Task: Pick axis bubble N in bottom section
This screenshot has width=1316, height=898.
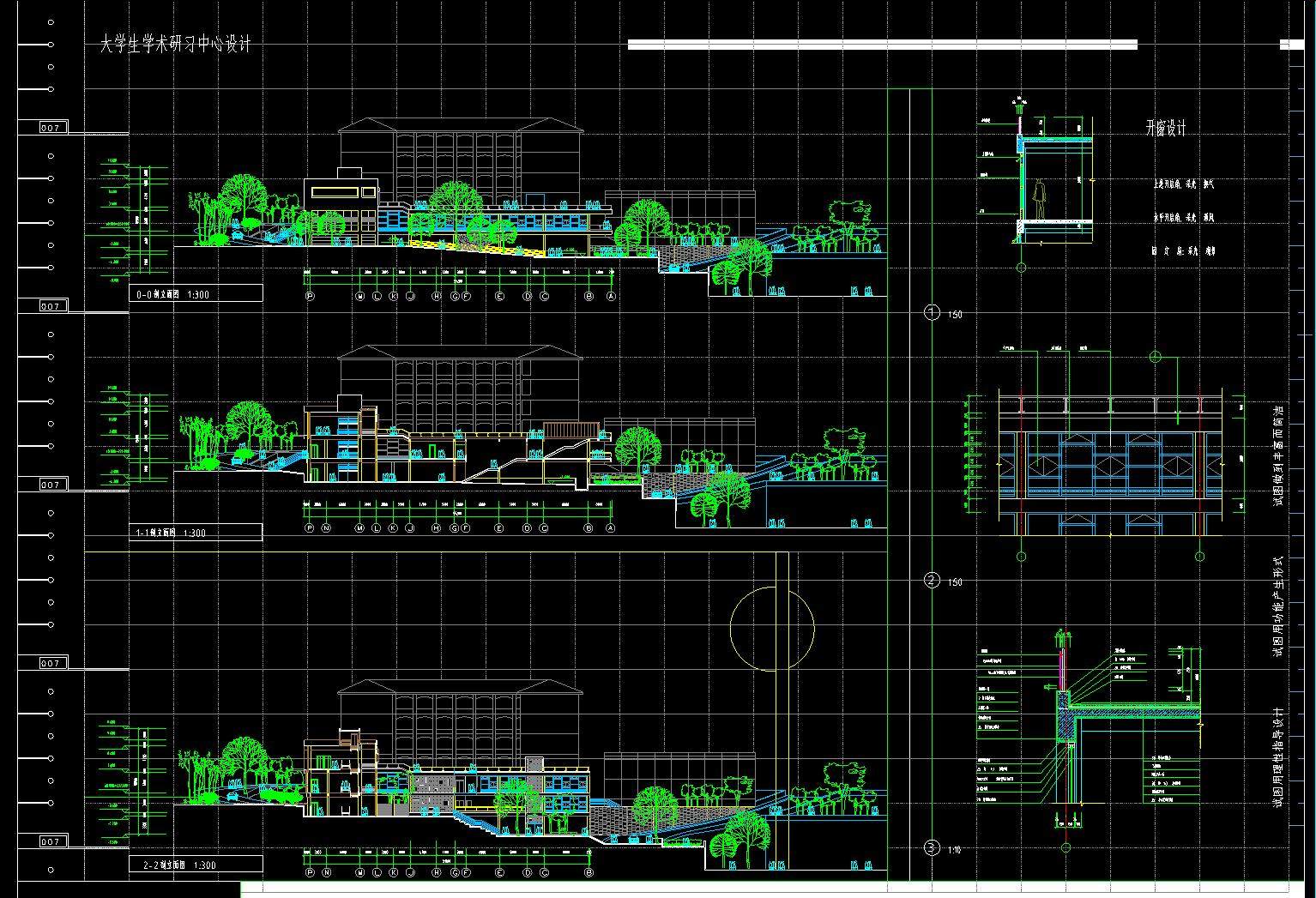Action: click(326, 873)
